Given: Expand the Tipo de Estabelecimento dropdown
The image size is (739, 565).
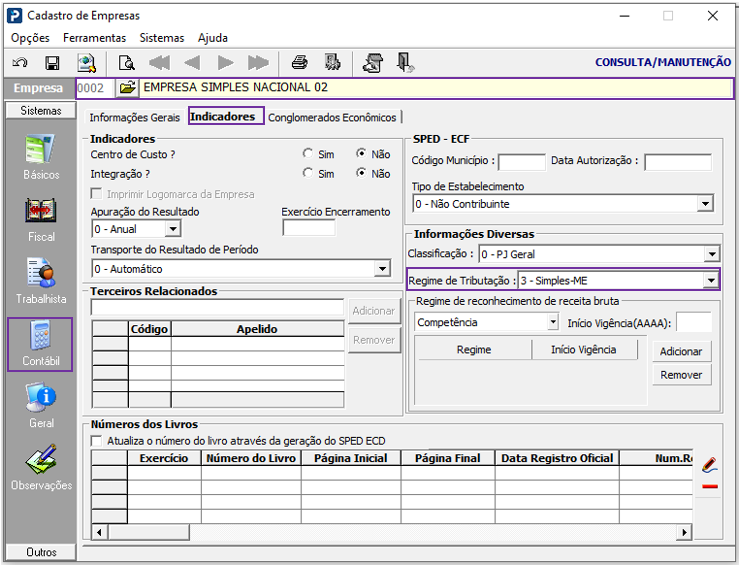Looking at the screenshot, I should pyautogui.click(x=705, y=204).
